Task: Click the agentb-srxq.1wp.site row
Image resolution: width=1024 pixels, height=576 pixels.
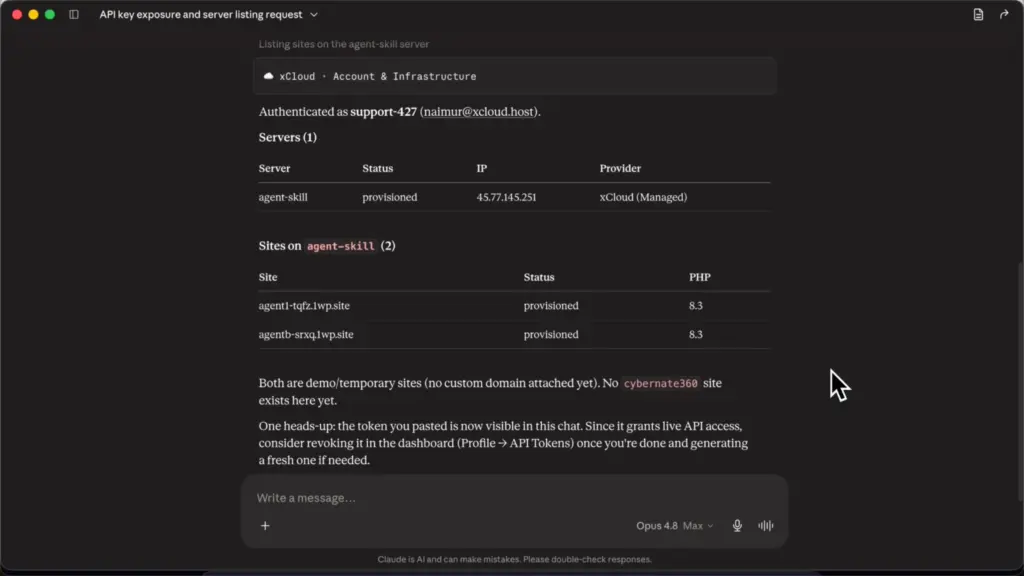Action: pos(514,334)
